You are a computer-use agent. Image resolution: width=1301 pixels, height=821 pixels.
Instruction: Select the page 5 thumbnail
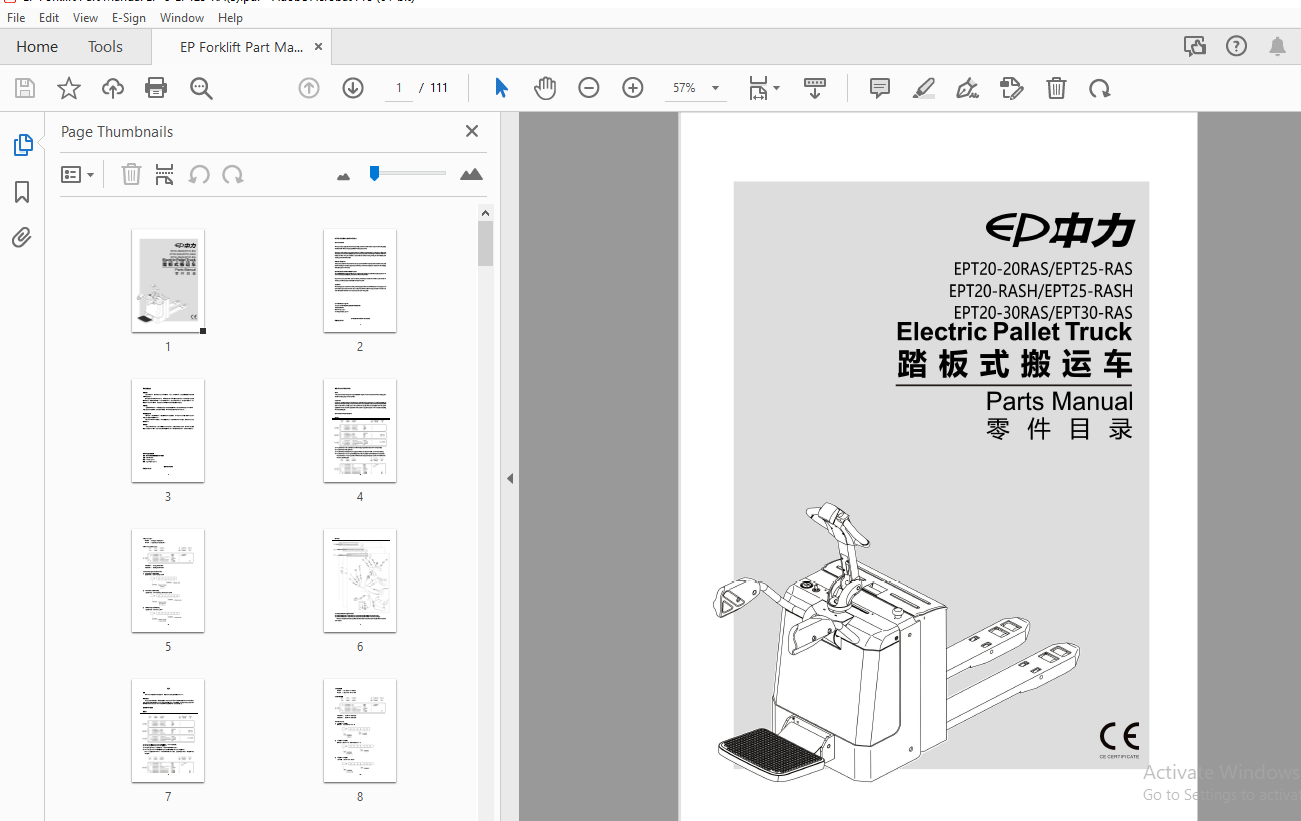coord(168,581)
